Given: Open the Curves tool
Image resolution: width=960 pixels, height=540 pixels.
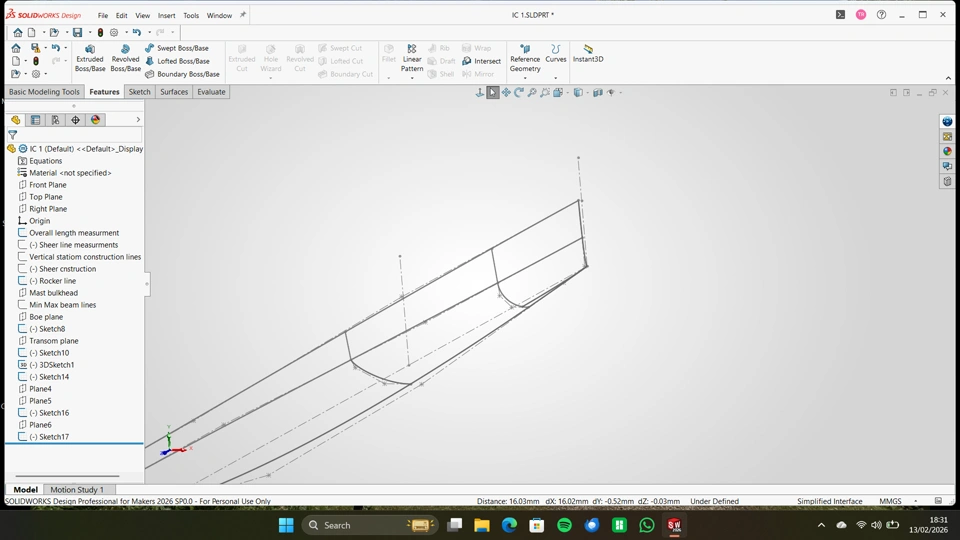Looking at the screenshot, I should (555, 54).
